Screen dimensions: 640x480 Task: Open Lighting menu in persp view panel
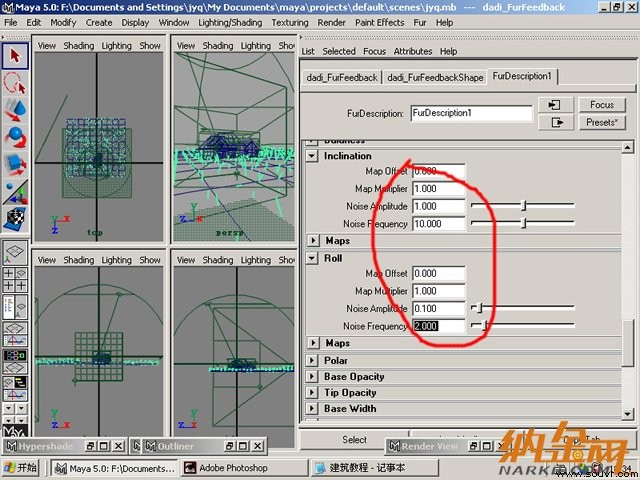[x=256, y=46]
